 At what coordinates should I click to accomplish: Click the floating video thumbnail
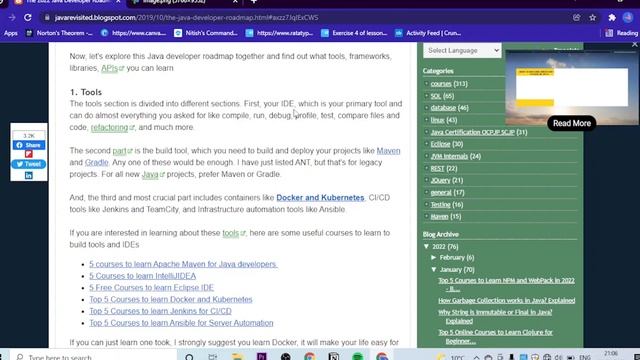pos(571,87)
